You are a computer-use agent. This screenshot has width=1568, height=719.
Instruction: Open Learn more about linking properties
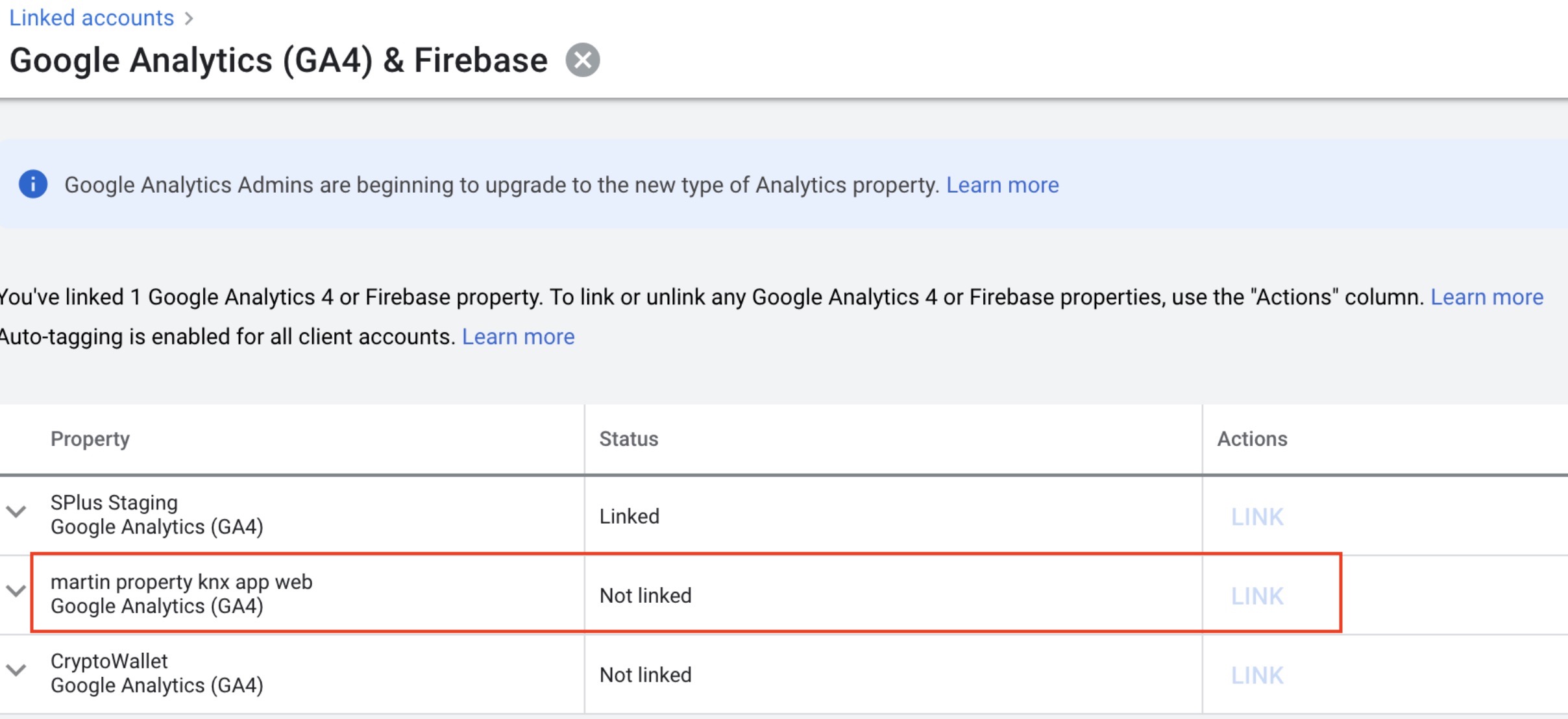(1486, 297)
